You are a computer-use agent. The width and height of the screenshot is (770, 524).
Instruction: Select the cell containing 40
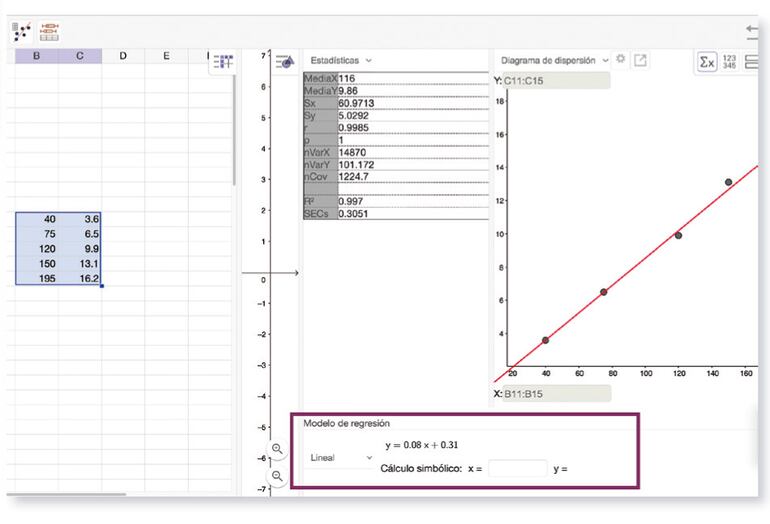pyautogui.click(x=37, y=219)
